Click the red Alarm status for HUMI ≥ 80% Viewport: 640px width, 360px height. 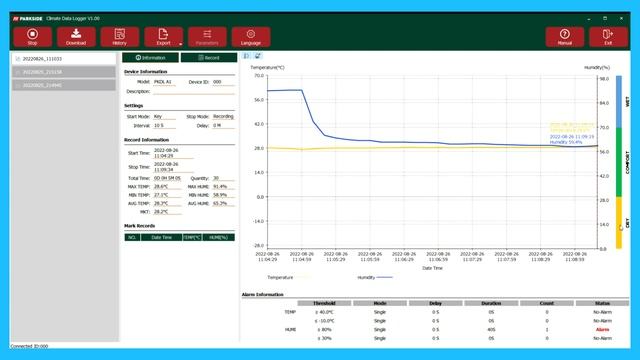(602, 330)
